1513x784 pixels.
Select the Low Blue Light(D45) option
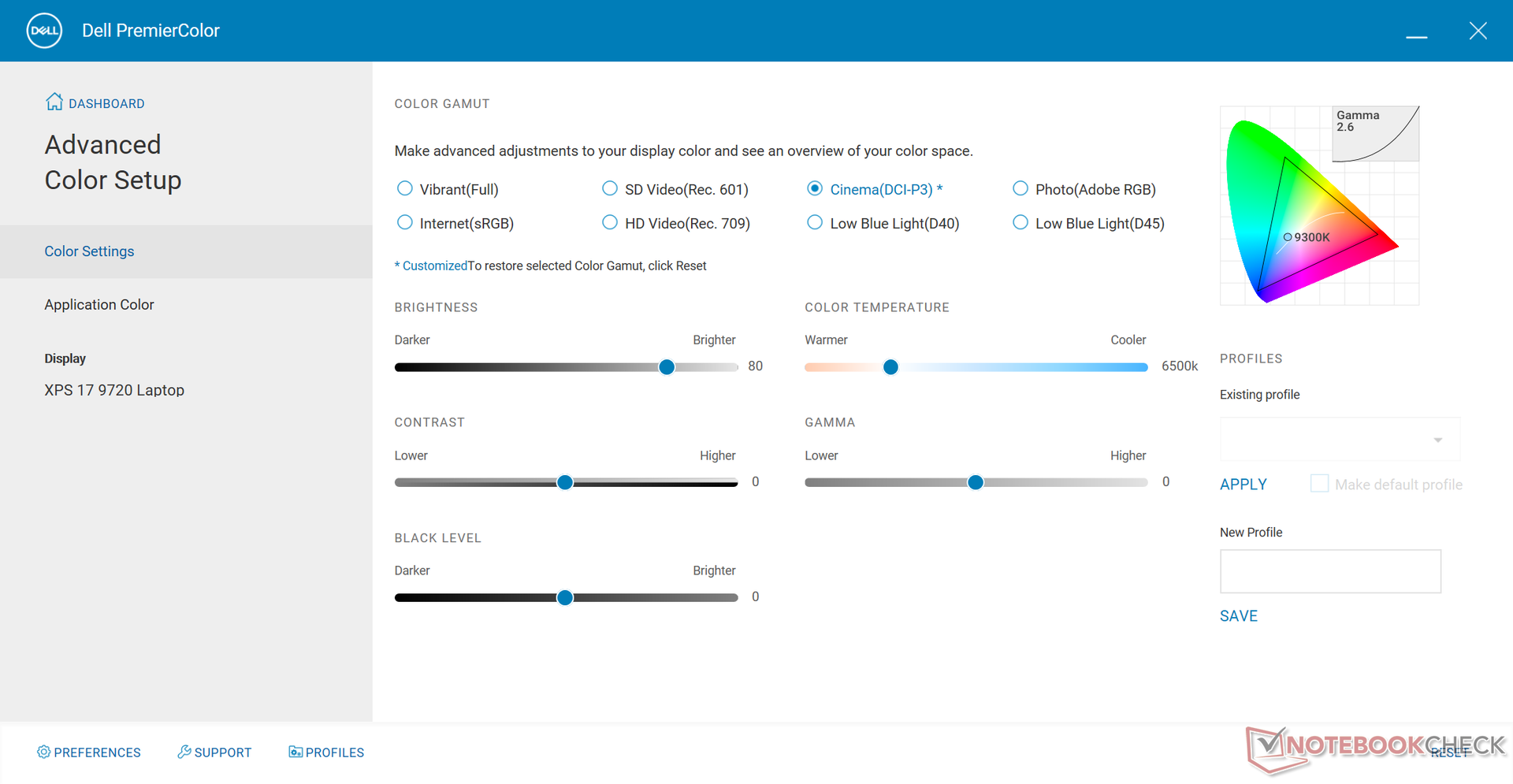[x=1020, y=222]
